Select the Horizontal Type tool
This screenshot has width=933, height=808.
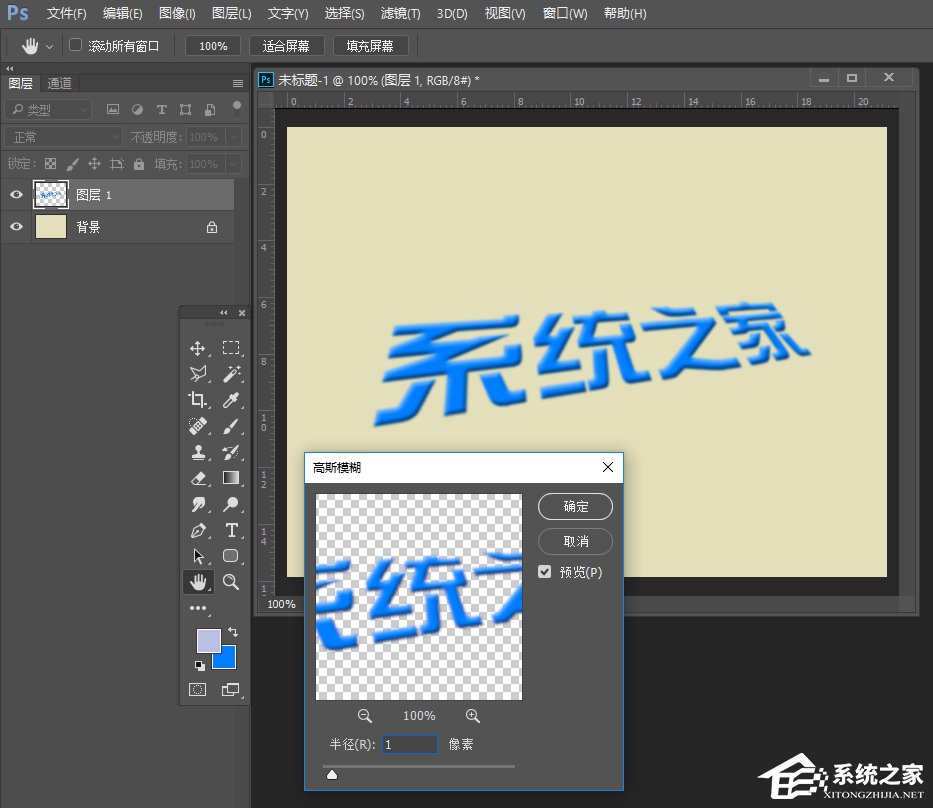(231, 529)
